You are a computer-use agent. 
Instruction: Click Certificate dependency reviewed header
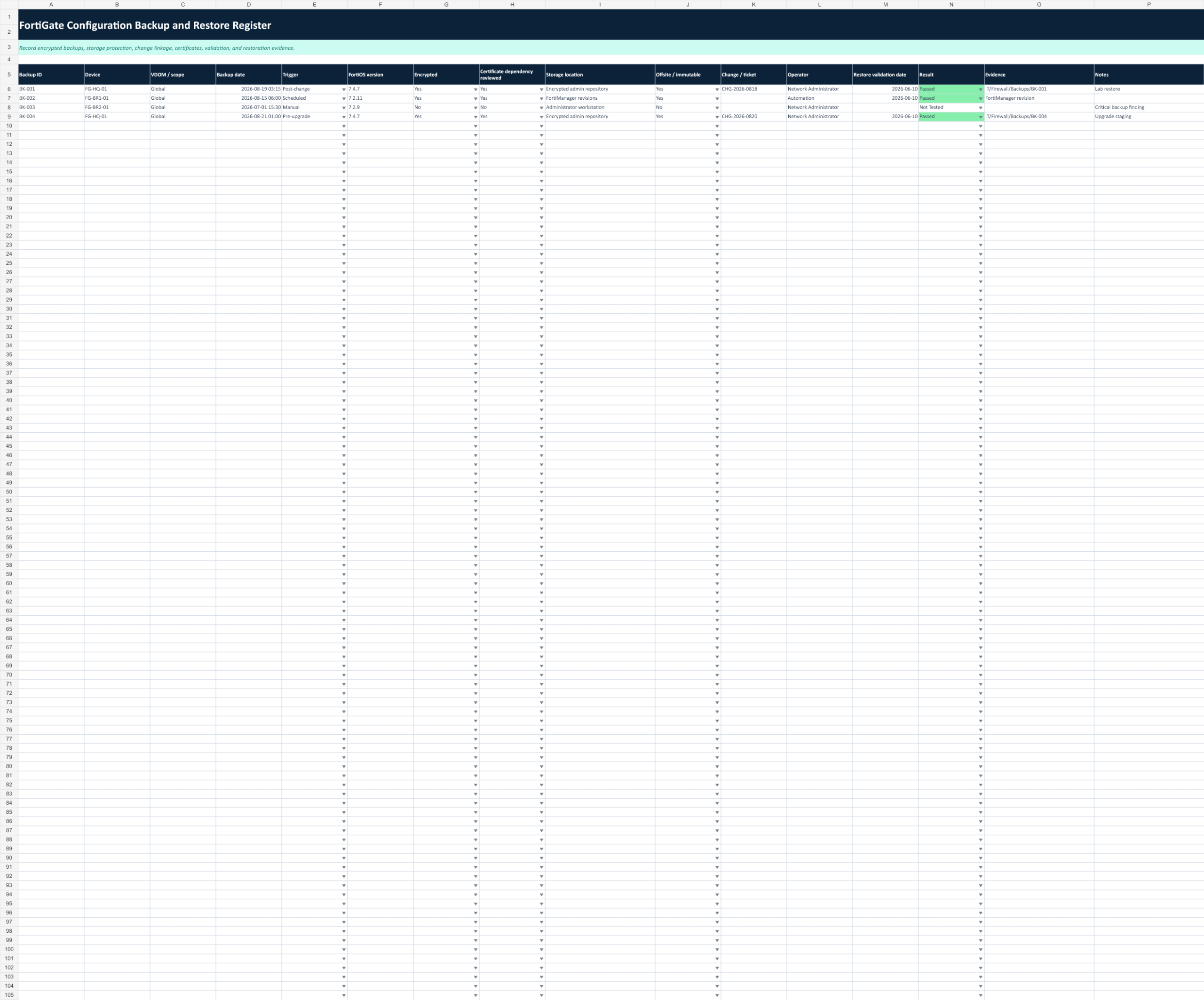pos(512,74)
